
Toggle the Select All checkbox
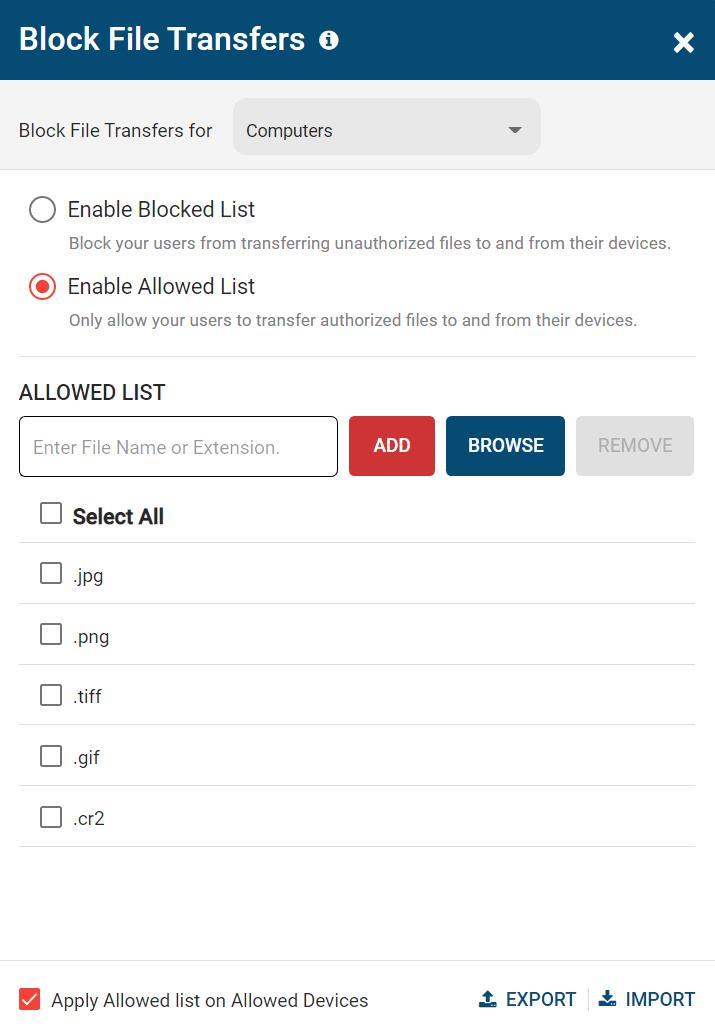click(x=50, y=513)
